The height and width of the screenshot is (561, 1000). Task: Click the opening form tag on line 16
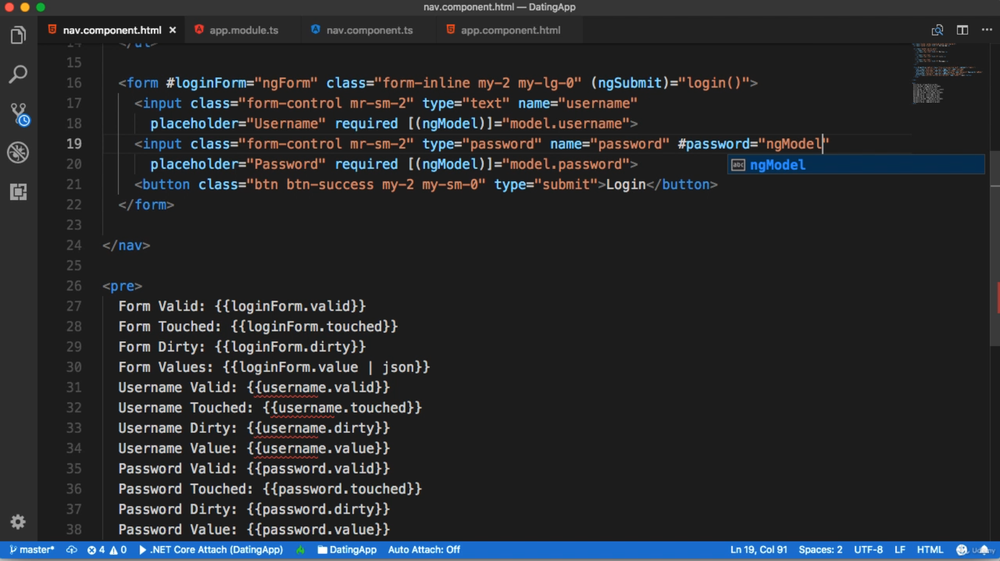(138, 83)
